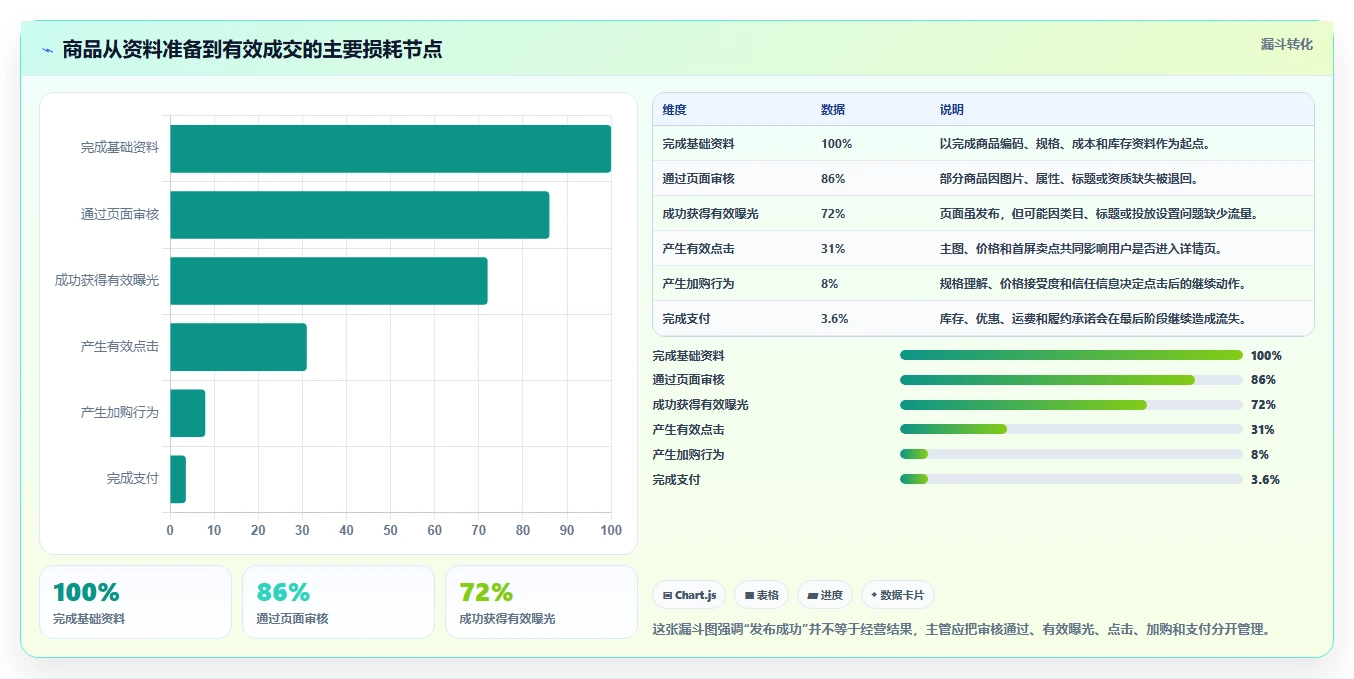
Task: Click the 产生有效点击 label in the progress list
Action: (688, 429)
